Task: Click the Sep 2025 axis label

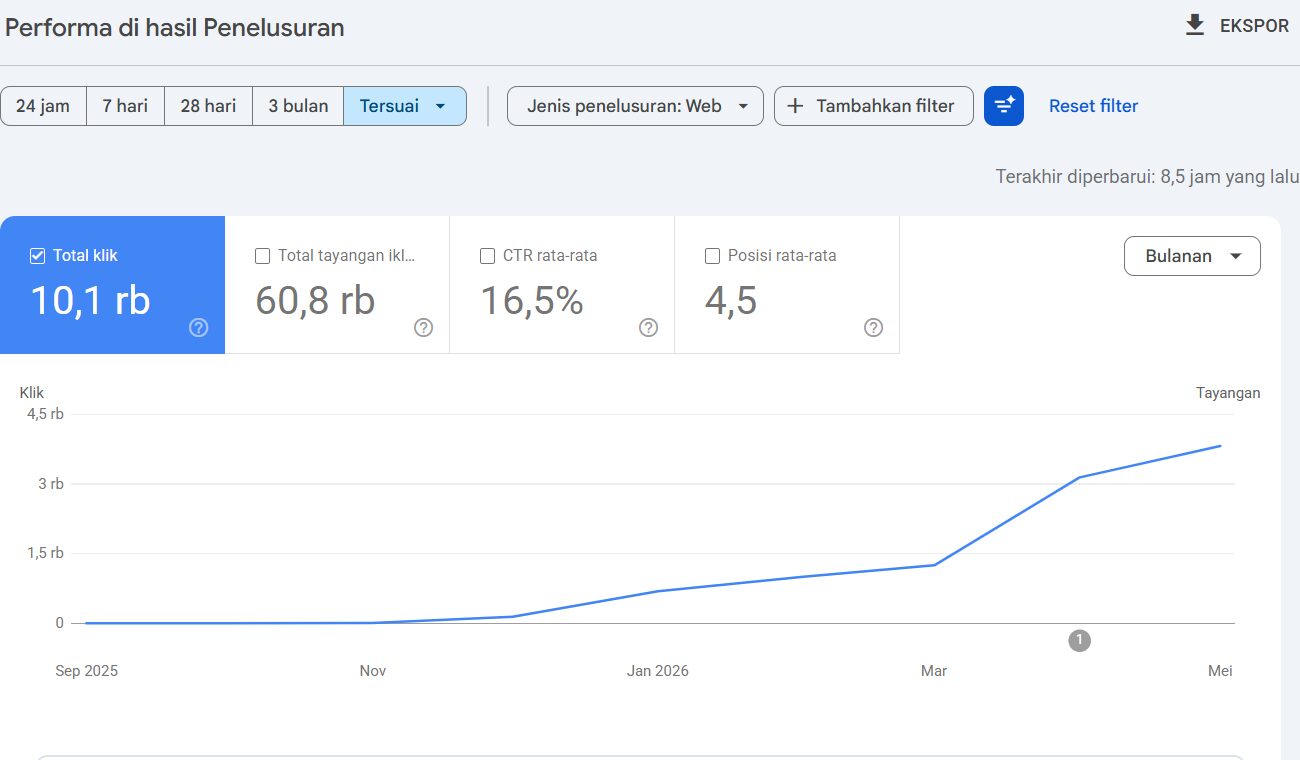Action: 86,671
